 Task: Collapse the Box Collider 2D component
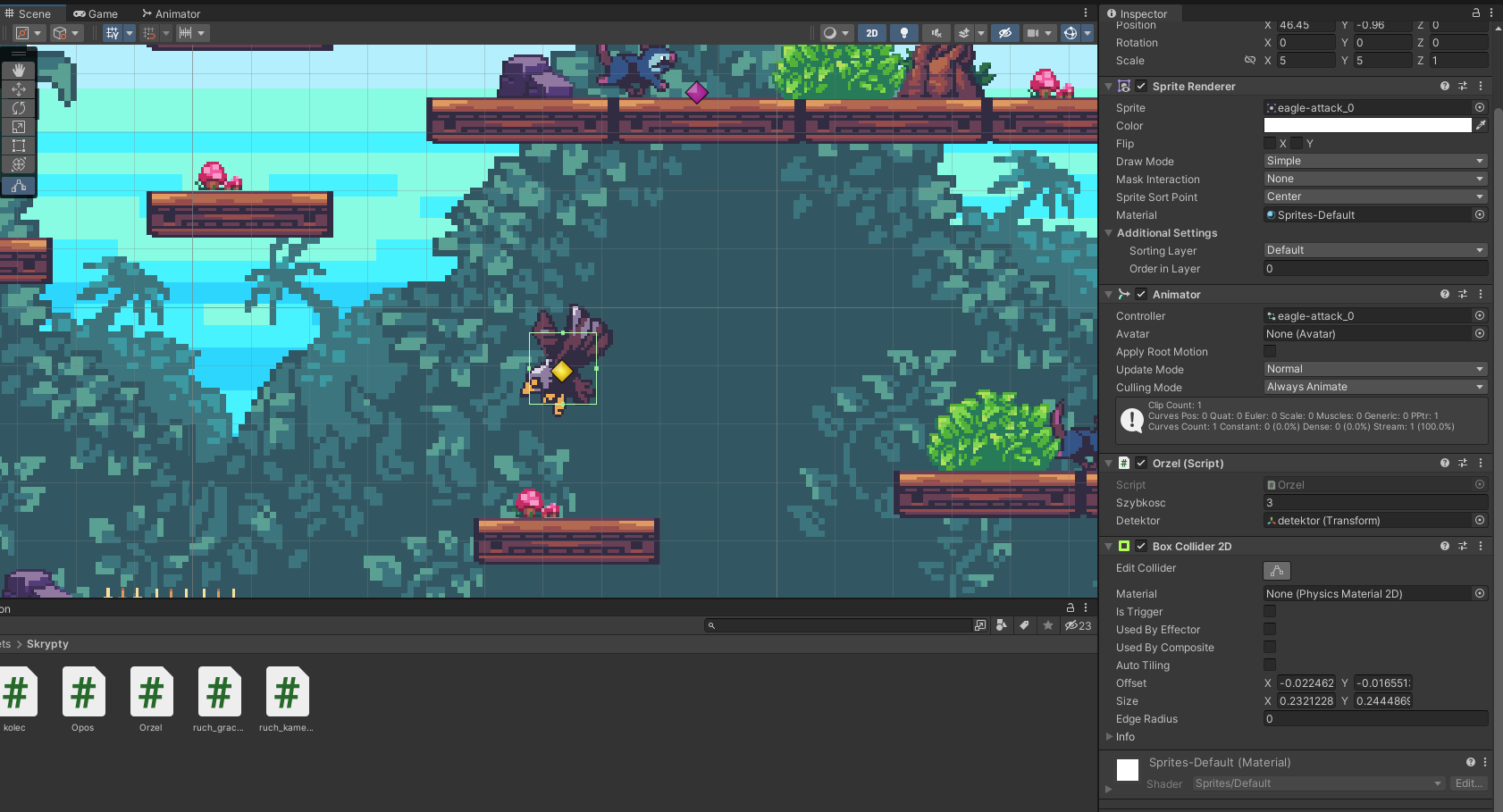coord(1109,547)
